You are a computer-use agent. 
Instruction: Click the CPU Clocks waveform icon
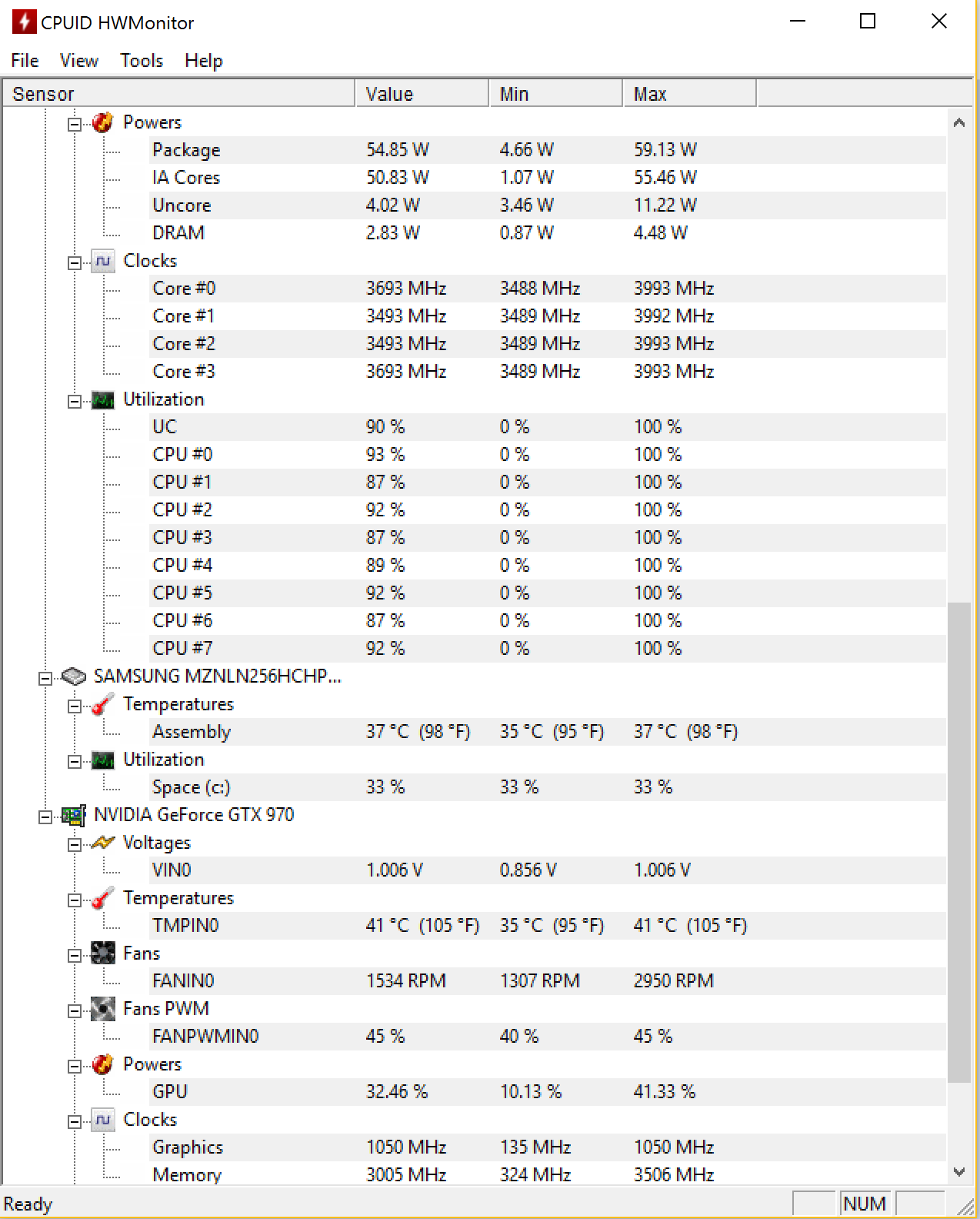[x=103, y=261]
